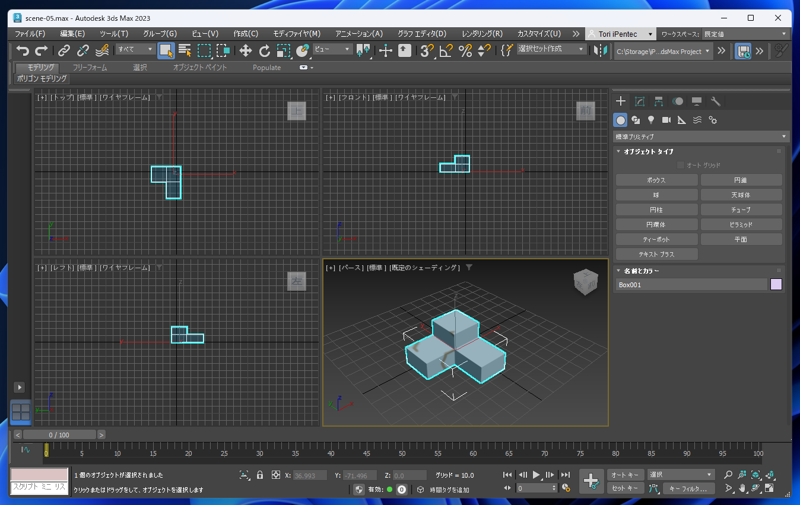Open the レンダリング(R) menu
This screenshot has height=505, width=800.
point(482,33)
